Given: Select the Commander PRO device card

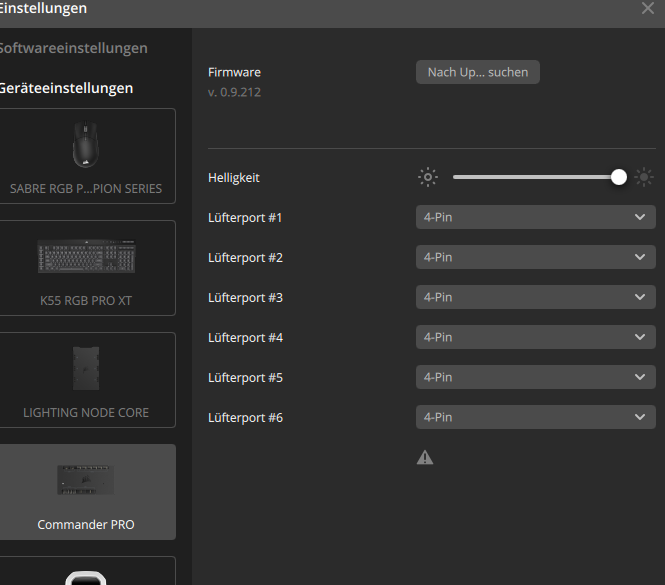Looking at the screenshot, I should tap(86, 492).
